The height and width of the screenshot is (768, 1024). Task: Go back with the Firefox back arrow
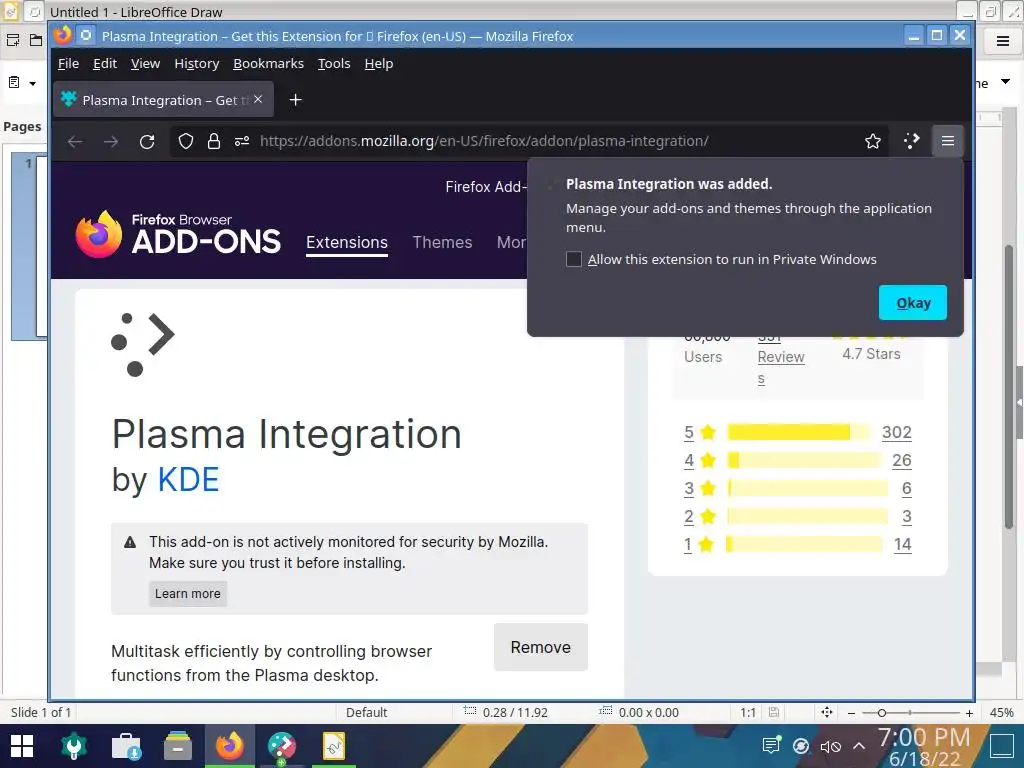75,141
